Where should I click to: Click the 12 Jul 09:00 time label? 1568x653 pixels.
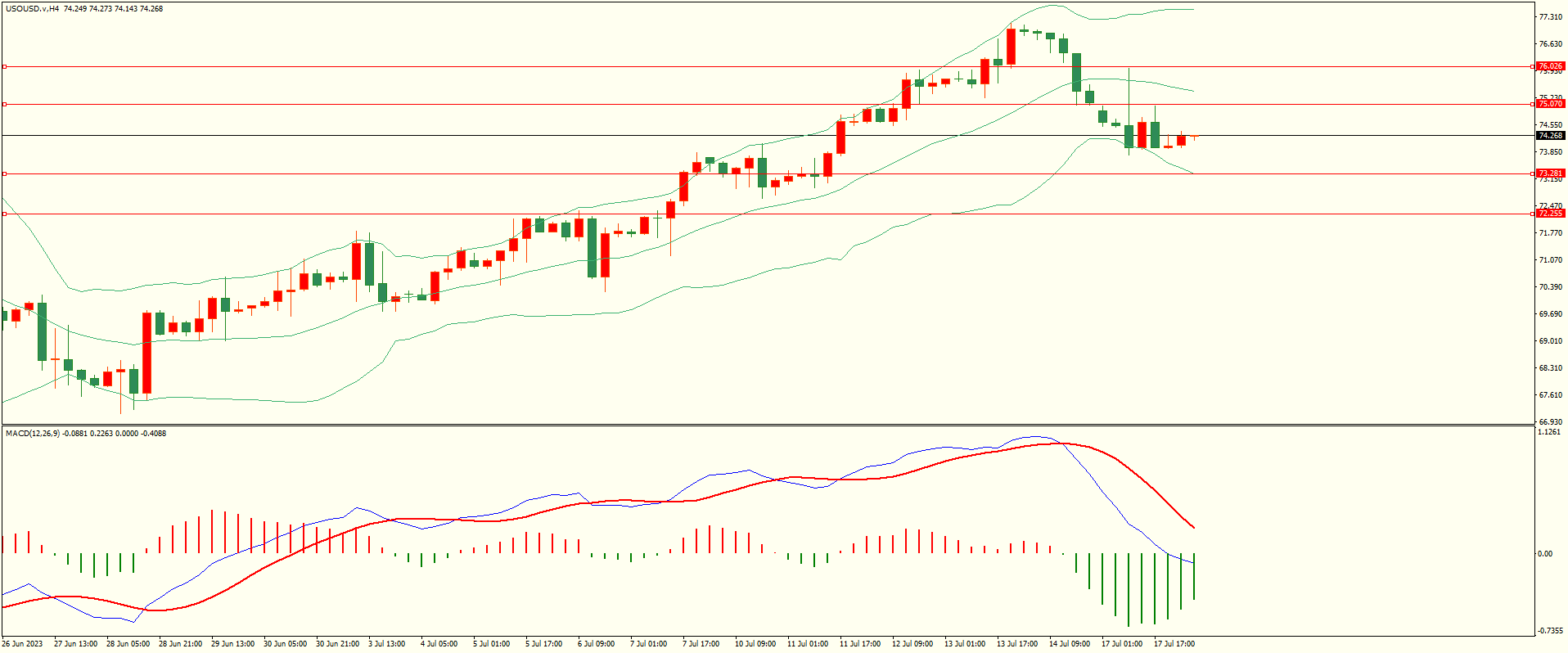(912, 644)
